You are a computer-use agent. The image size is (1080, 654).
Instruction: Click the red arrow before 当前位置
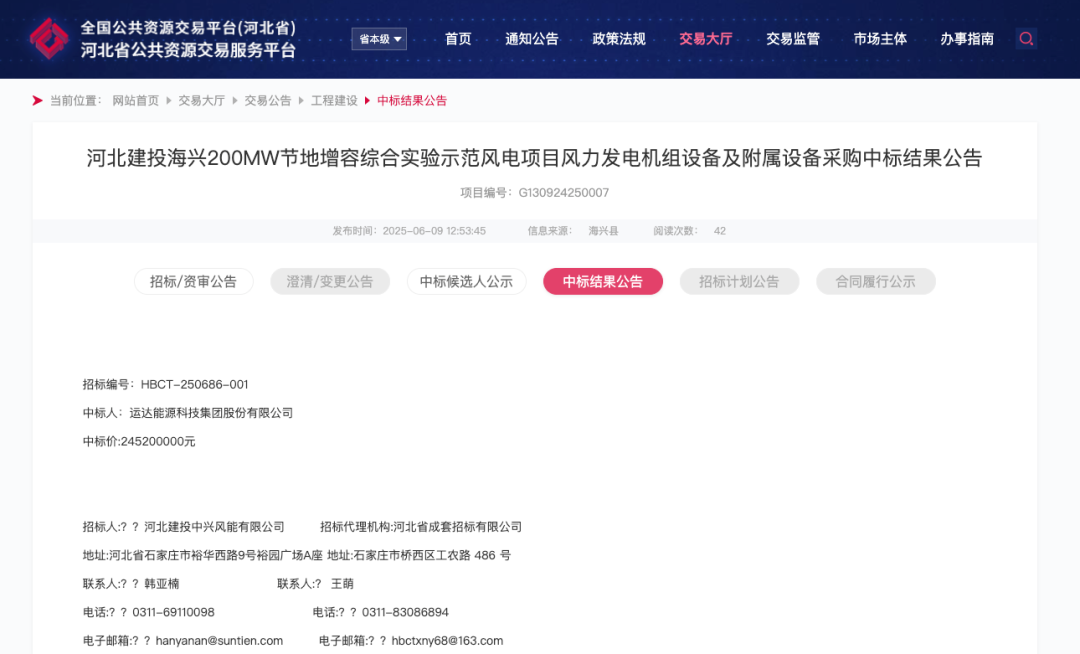37,101
